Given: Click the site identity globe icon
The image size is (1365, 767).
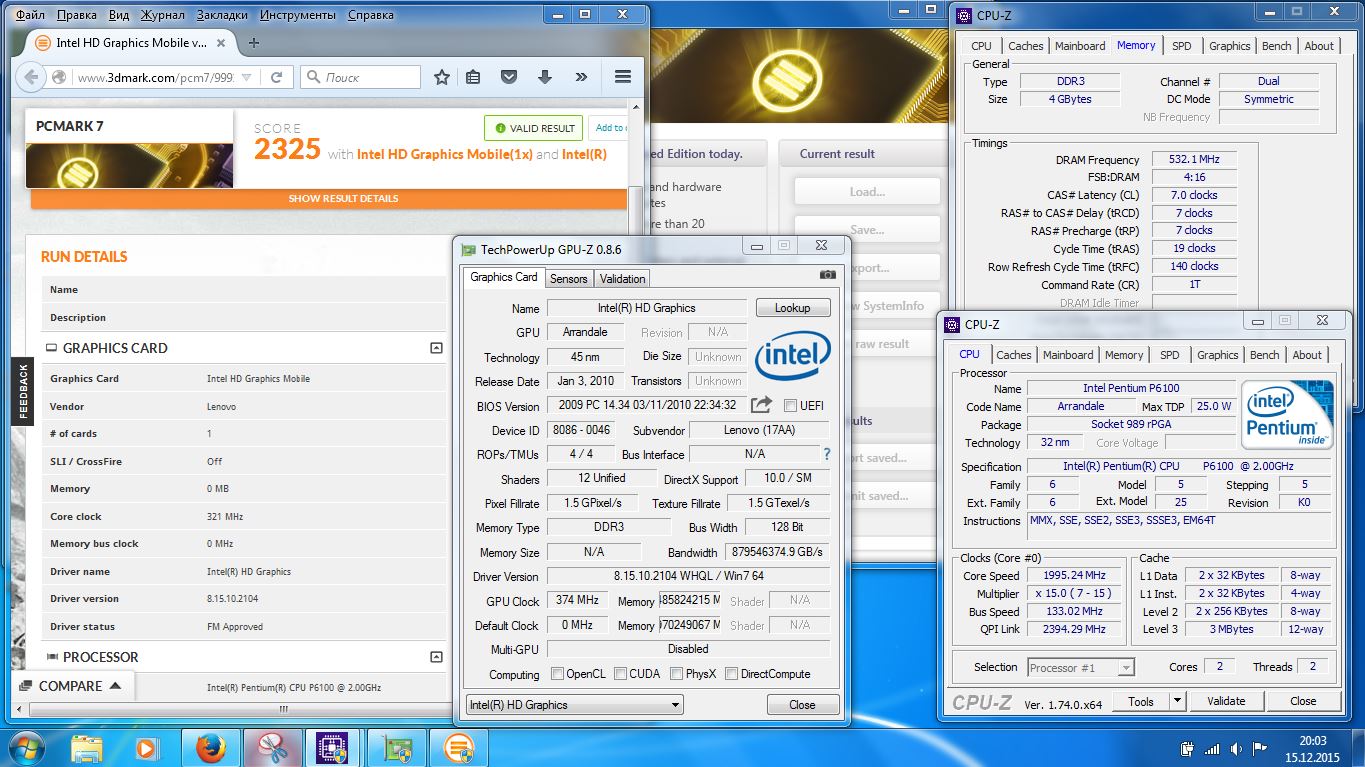Looking at the screenshot, I should pos(59,77).
